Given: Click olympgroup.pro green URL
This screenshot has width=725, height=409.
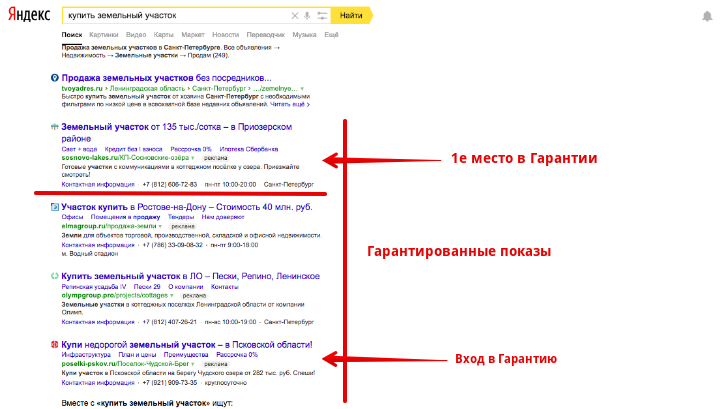Looking at the screenshot, I should 115,295.
